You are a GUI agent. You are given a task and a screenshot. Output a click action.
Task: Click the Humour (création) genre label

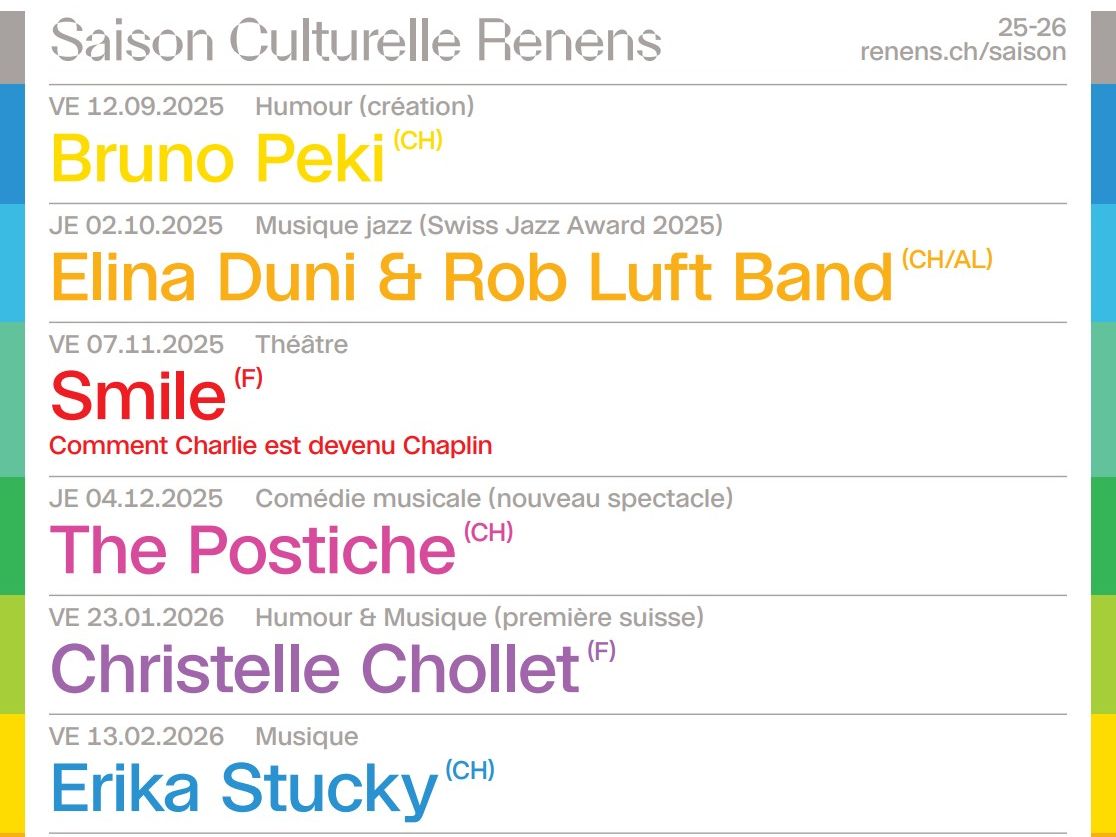coord(364,107)
